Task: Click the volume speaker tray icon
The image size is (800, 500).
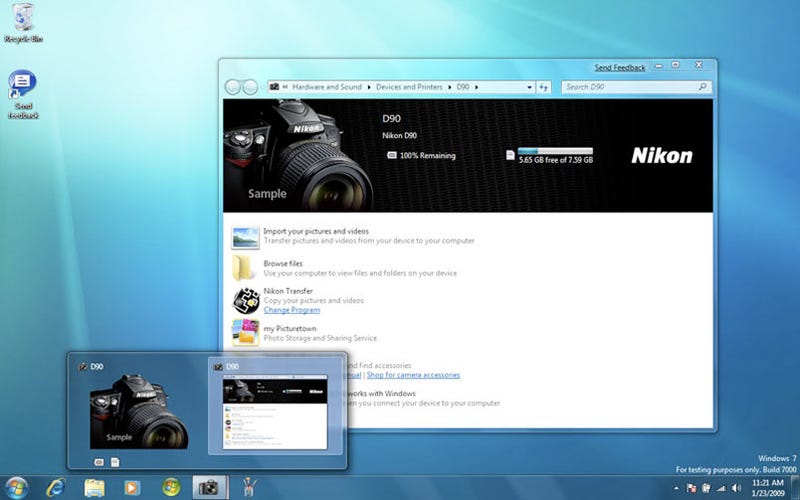Action: 736,488
